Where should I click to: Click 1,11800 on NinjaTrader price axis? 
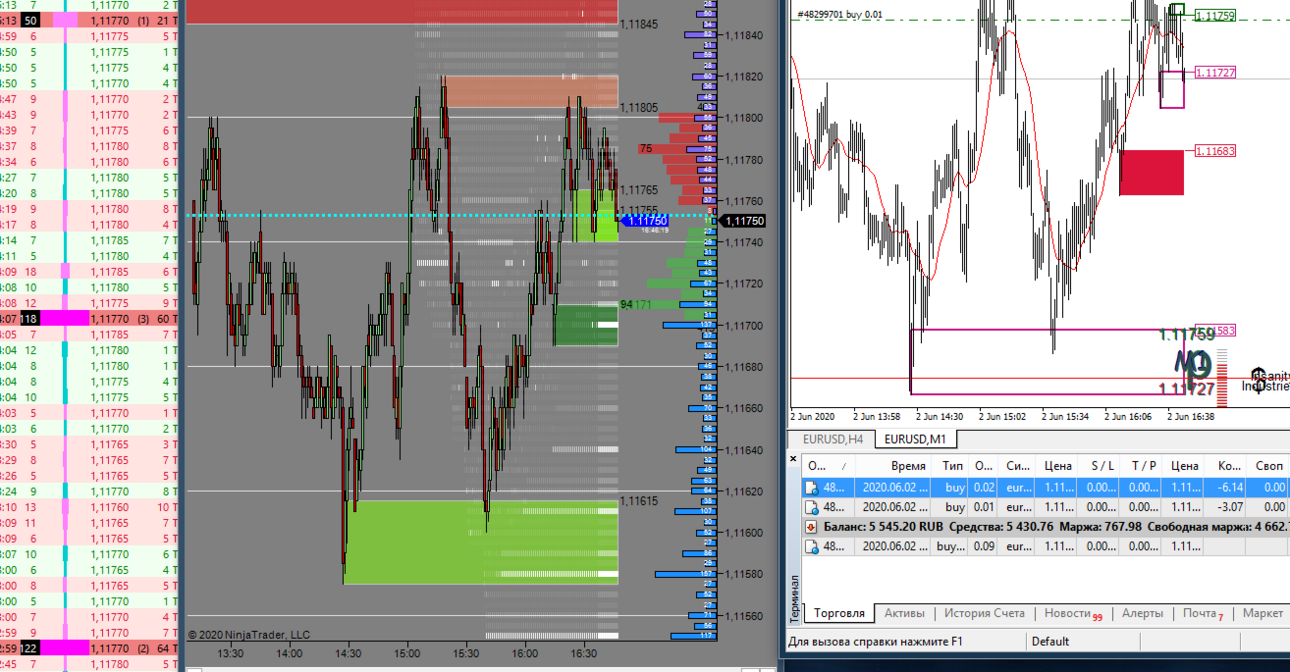point(744,118)
